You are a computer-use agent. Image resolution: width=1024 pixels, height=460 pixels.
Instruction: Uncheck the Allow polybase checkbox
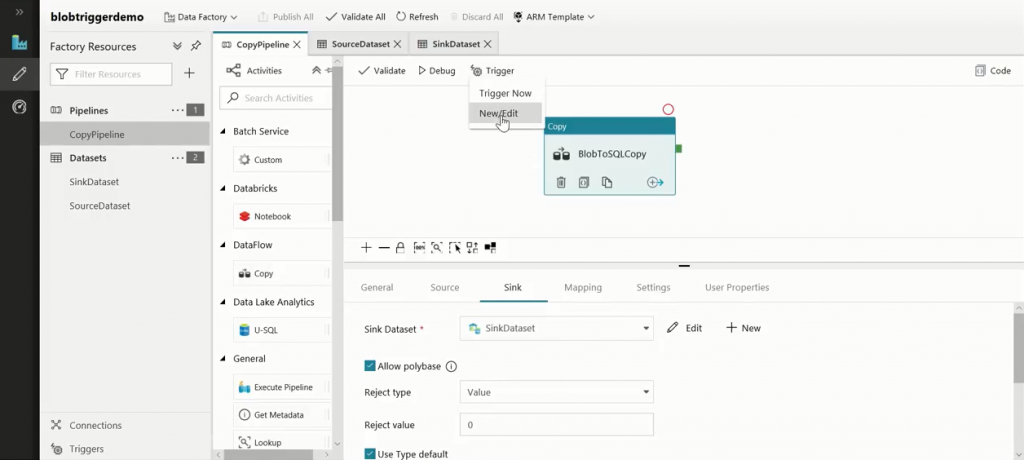click(x=370, y=366)
